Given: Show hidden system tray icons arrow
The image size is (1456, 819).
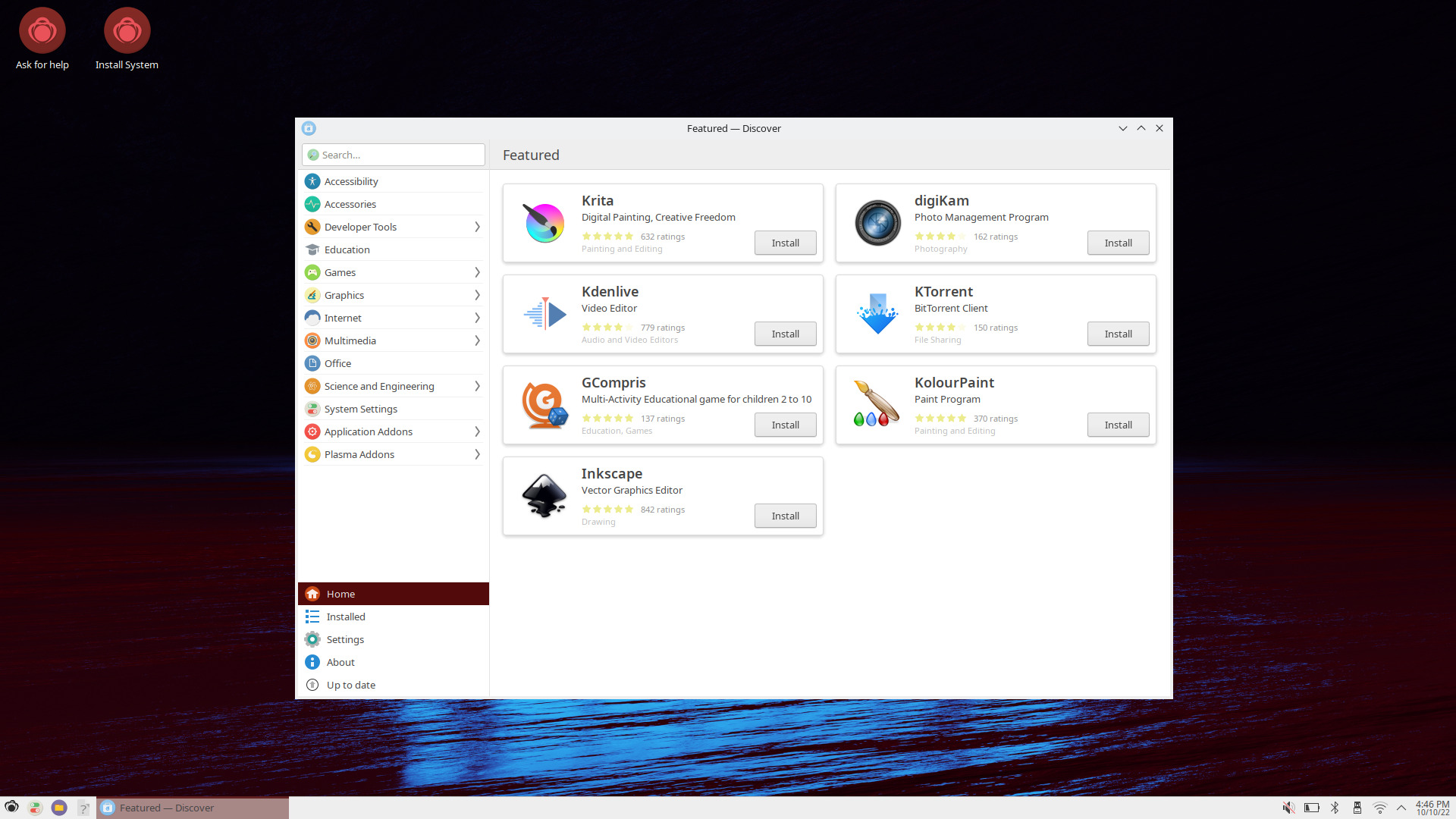Looking at the screenshot, I should coord(1401,808).
